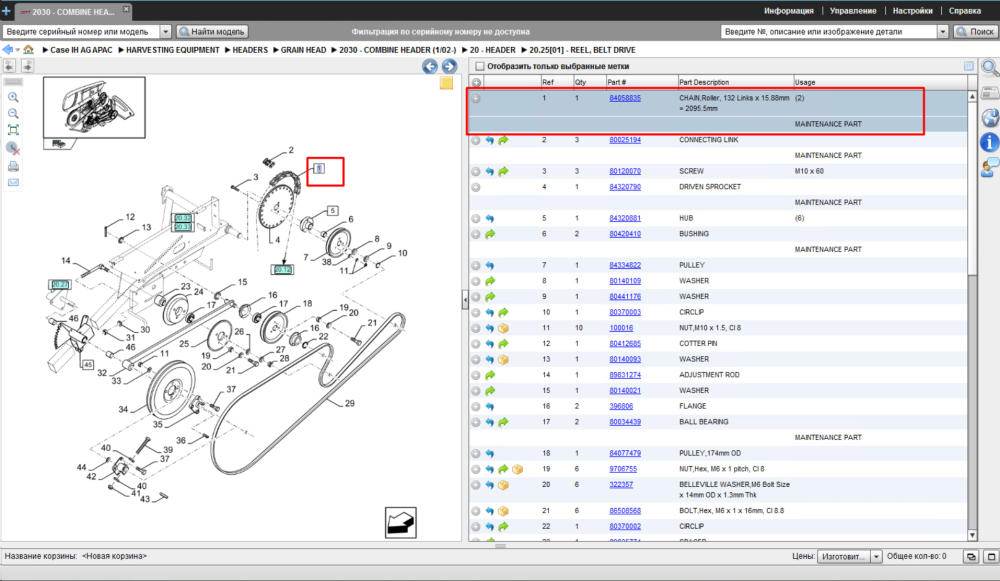Click reference label 5 in diagram
Viewport: 1000px width, 581px height.
[x=332, y=210]
